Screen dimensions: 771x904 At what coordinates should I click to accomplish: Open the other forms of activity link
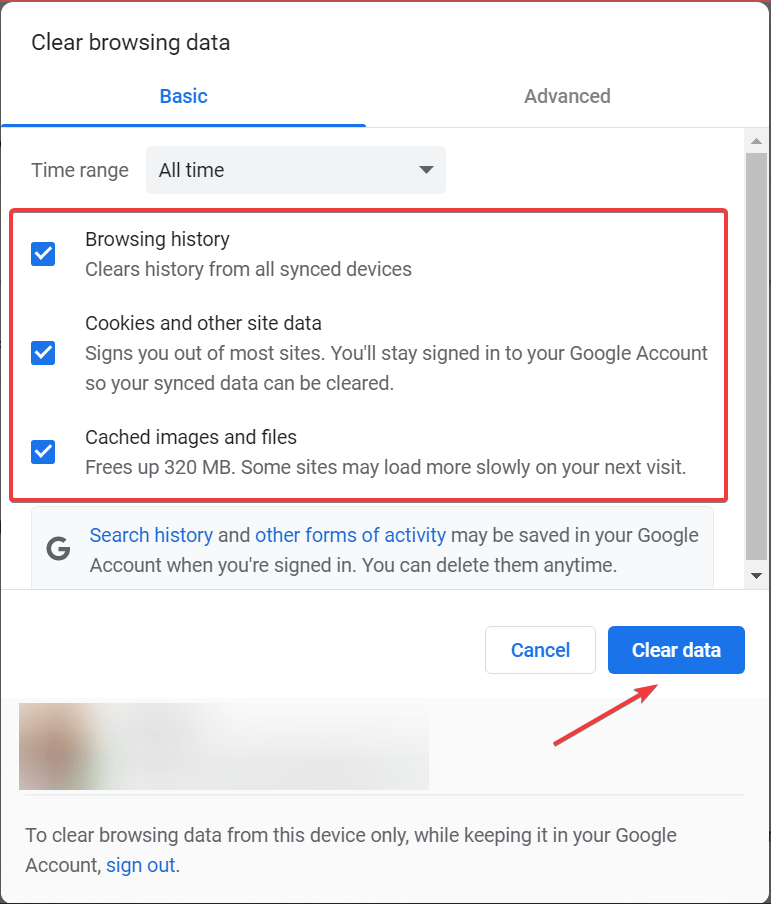[x=350, y=535]
